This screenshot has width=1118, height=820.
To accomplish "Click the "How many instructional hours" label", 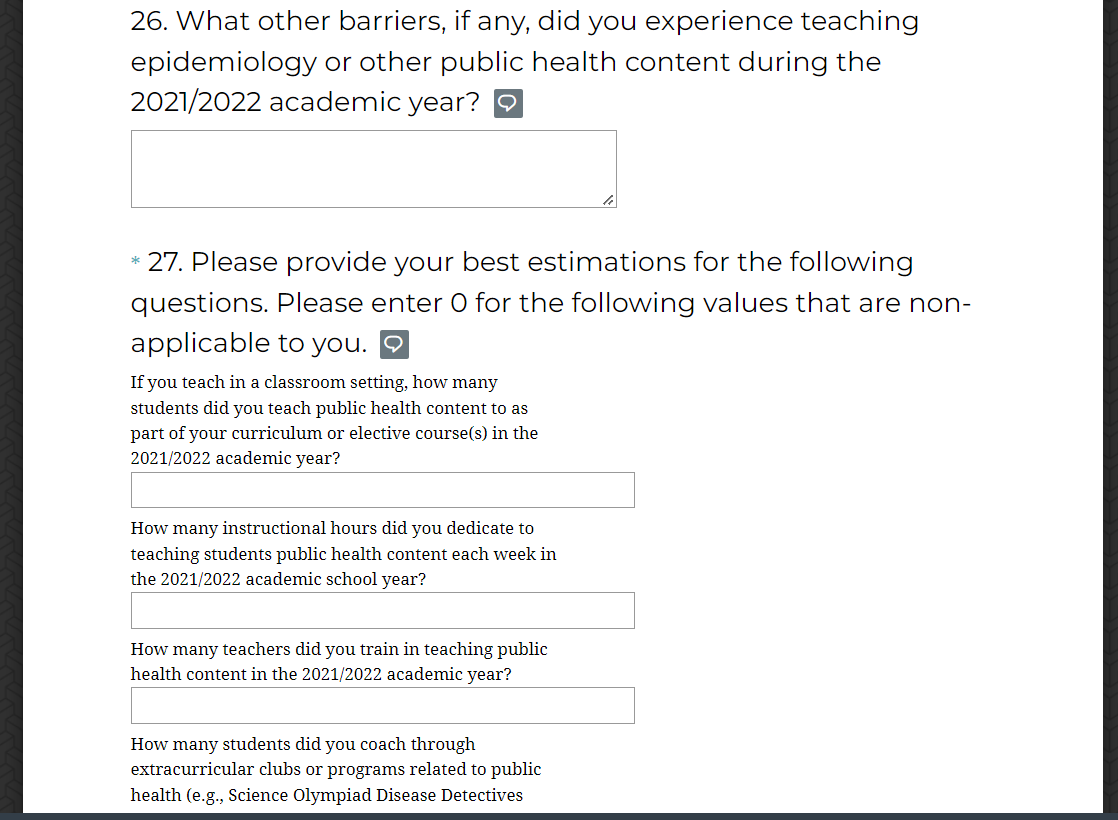I will coord(332,528).
